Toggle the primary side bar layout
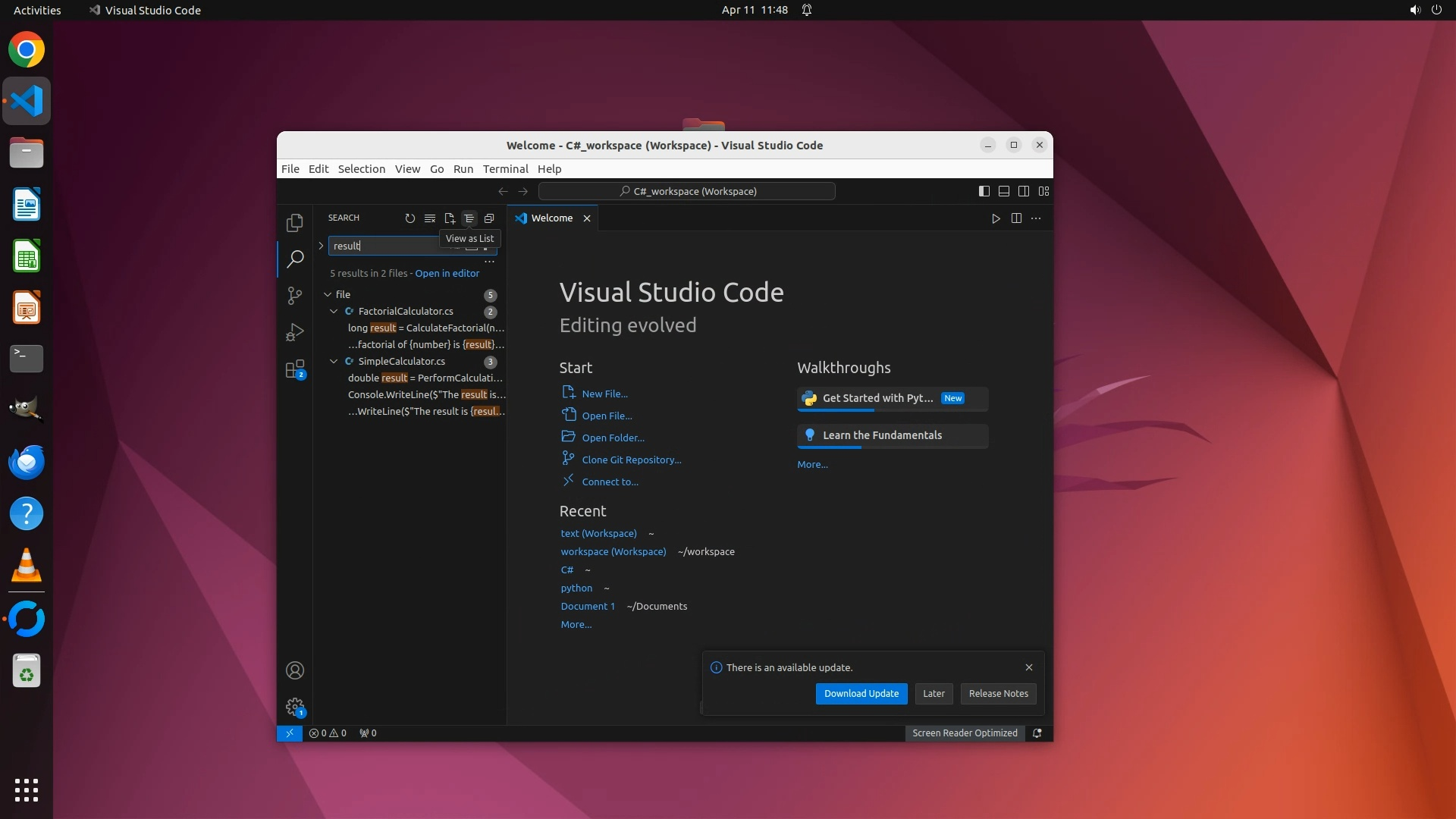 coord(984,191)
